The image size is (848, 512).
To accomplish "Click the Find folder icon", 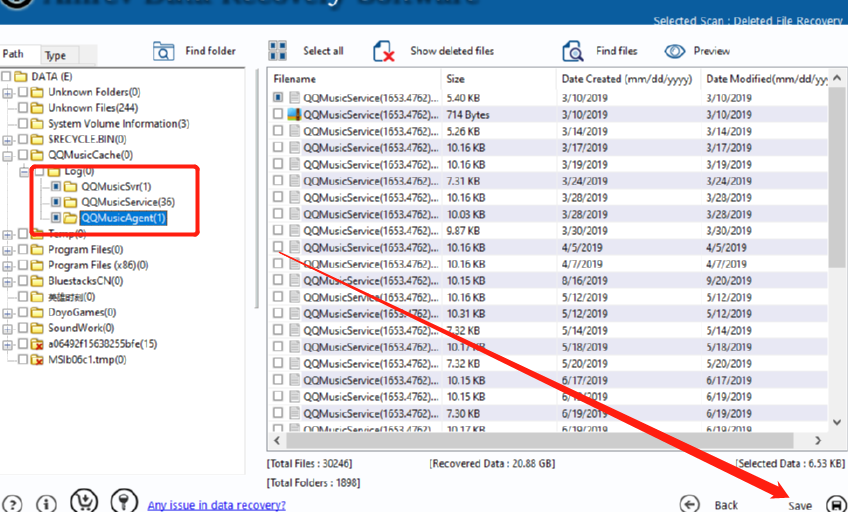I will click(x=163, y=51).
